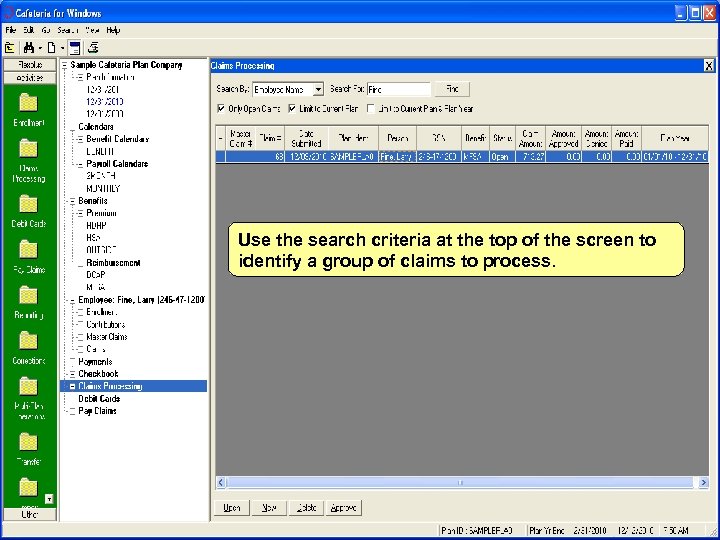Open the Multi-Plan Operations folder in the sidebar
Screen dimensions: 720x540
click(x=28, y=387)
